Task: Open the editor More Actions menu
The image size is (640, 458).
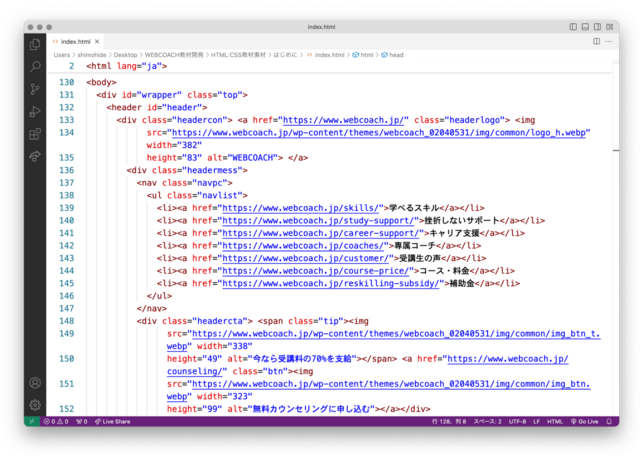Action: [609, 41]
